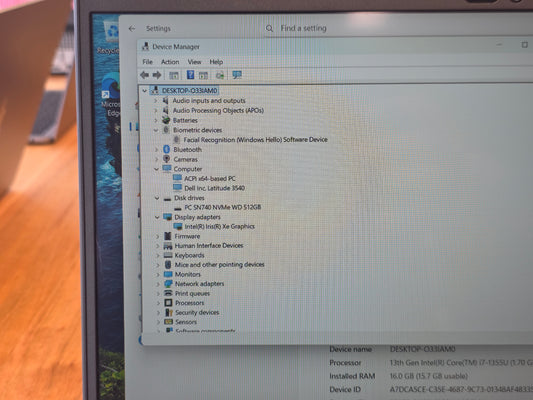The image size is (533, 400).
Task: Select ACPI x64-based PC entry
Action: click(x=210, y=178)
